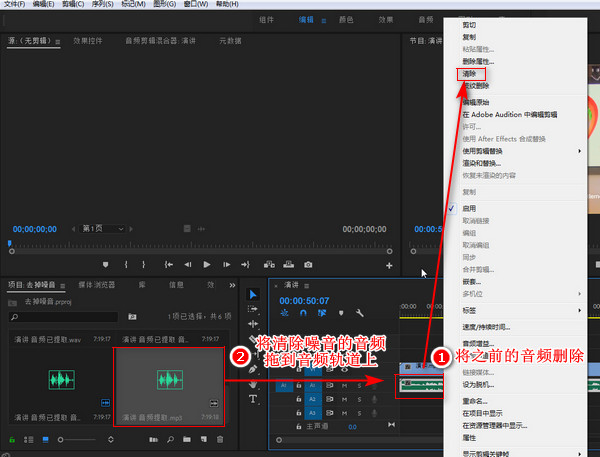Toggle Linked Selection in timeline
Image resolution: width=600 pixels, height=457 pixels.
click(322, 313)
